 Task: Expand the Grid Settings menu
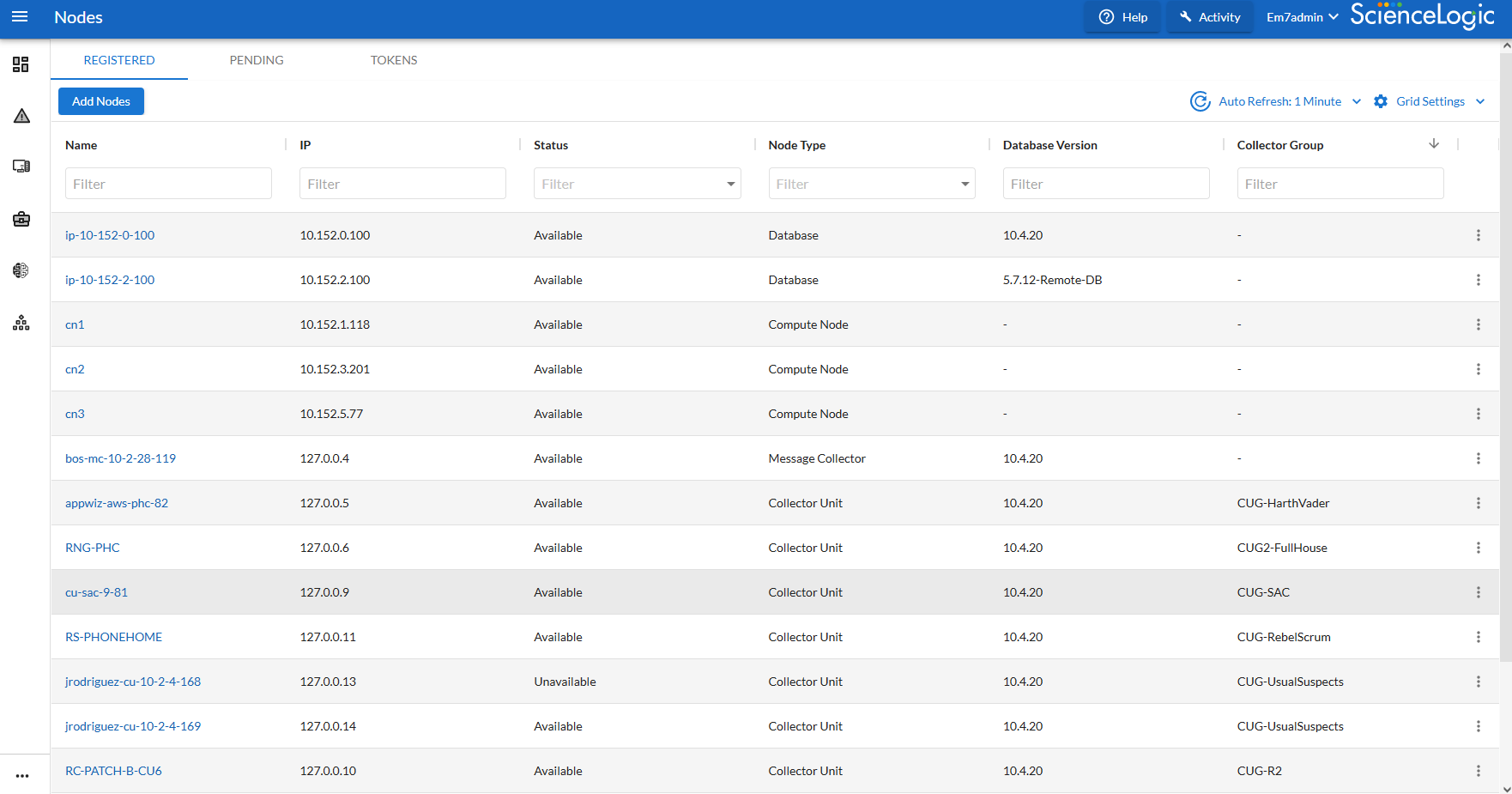[1430, 101]
